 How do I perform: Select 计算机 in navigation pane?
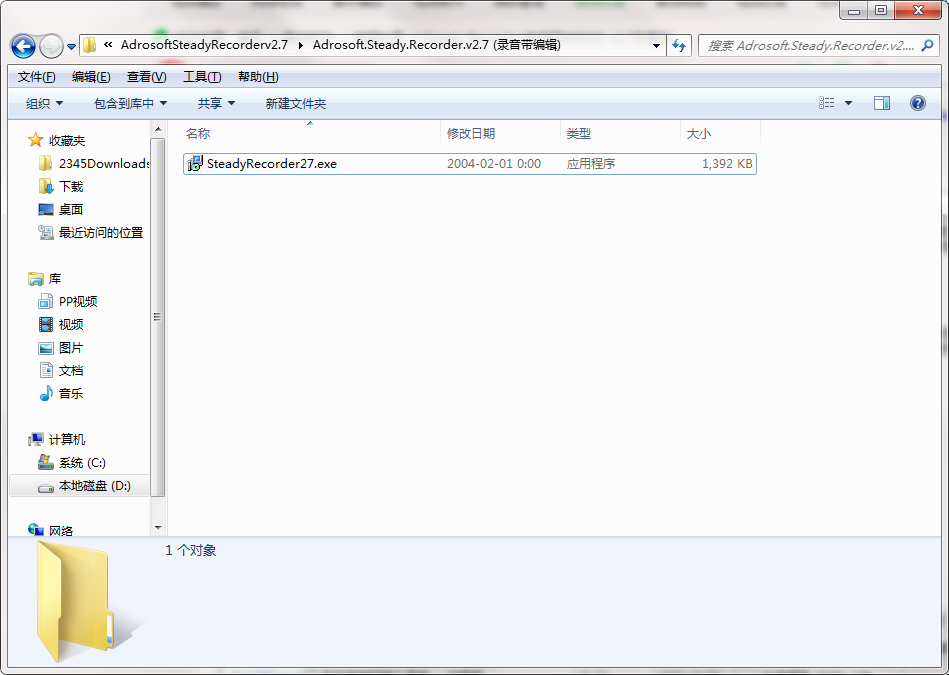pos(67,440)
